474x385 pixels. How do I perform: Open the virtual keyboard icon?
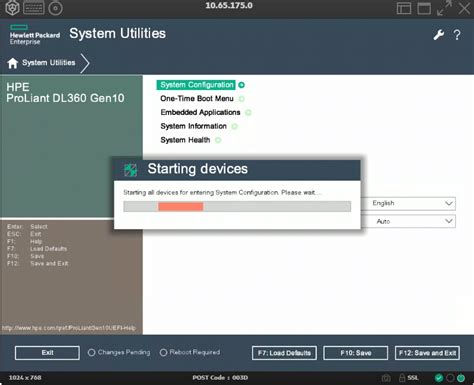[x=34, y=8]
